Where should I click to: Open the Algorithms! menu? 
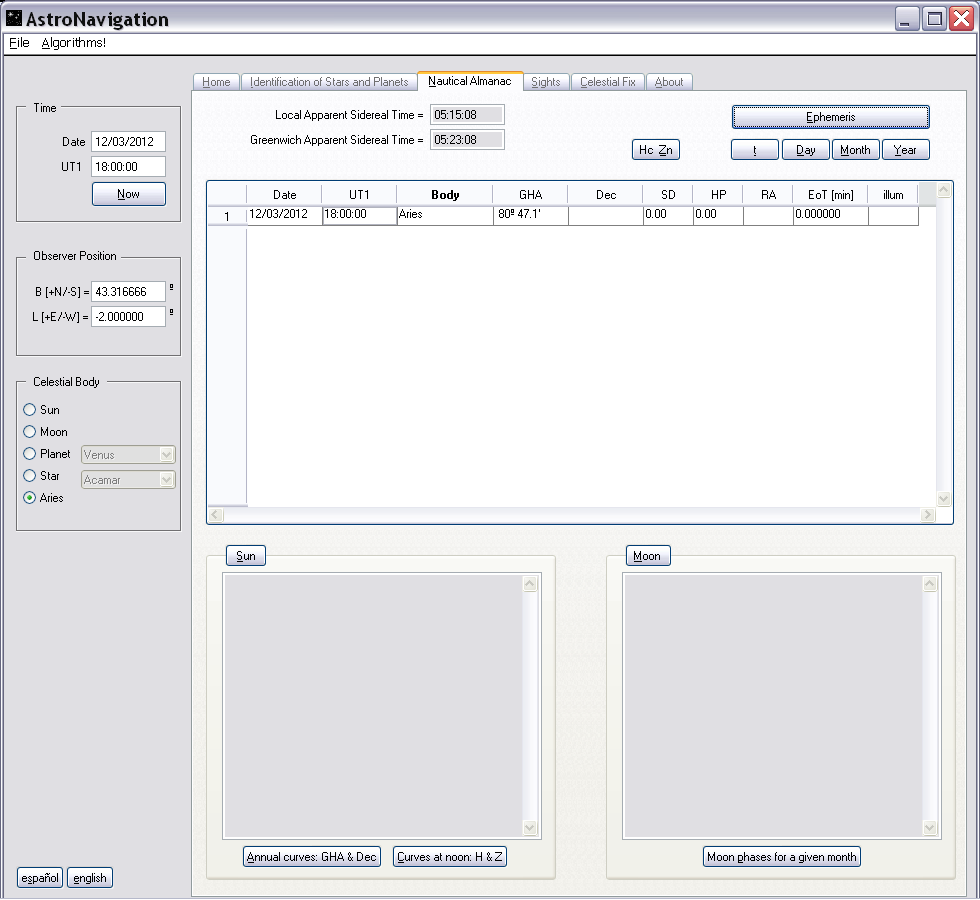73,43
